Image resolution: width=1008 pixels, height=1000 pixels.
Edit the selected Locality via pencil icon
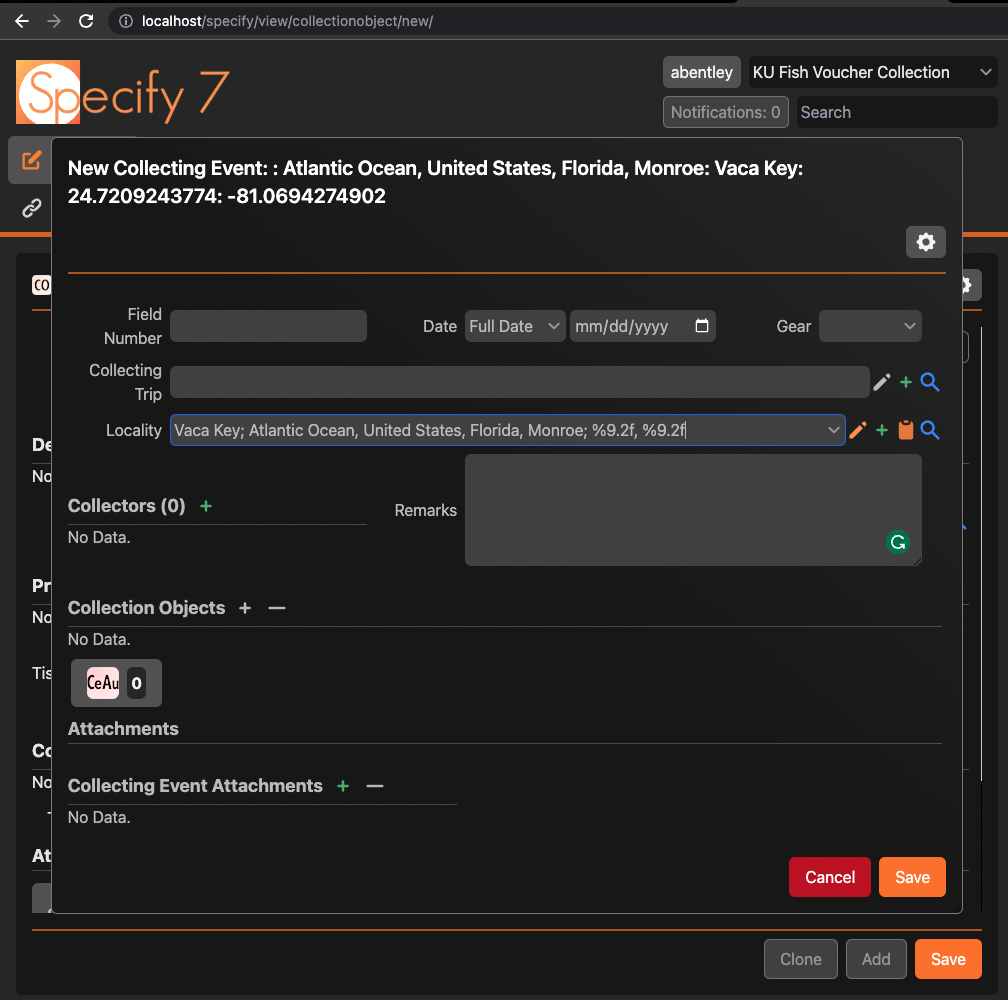click(857, 430)
